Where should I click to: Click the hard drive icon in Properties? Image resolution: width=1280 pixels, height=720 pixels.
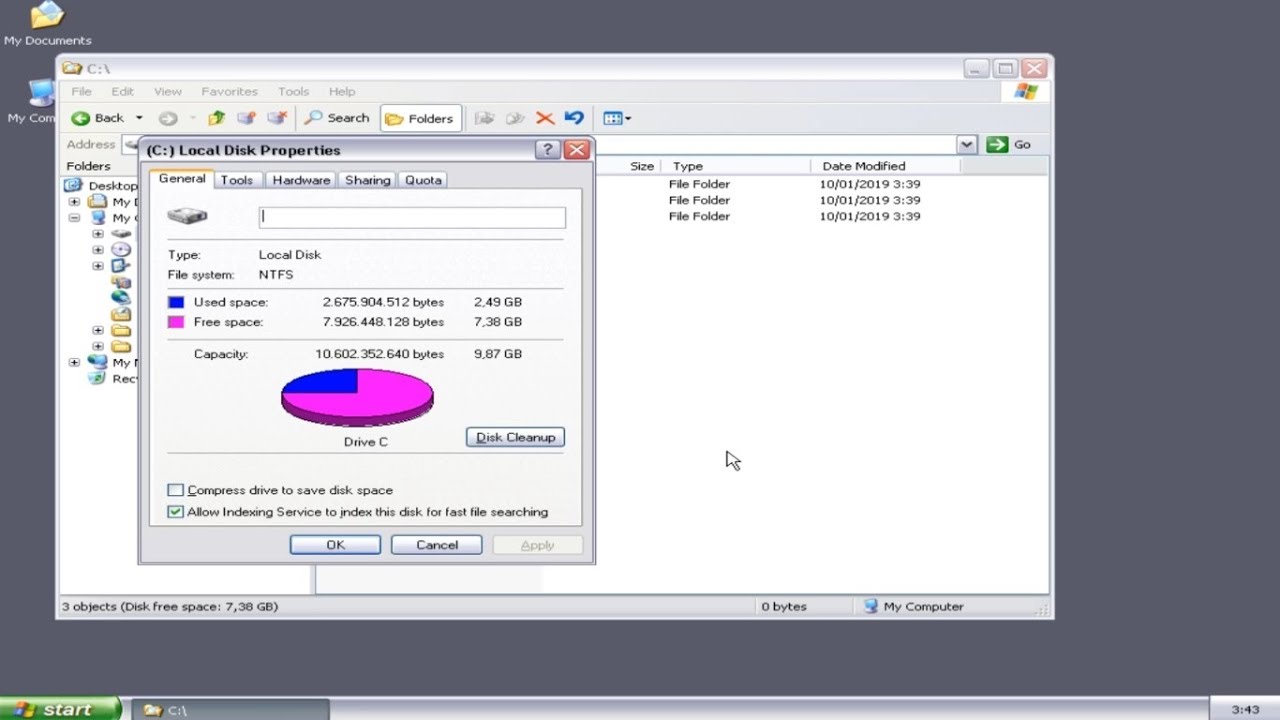(187, 216)
